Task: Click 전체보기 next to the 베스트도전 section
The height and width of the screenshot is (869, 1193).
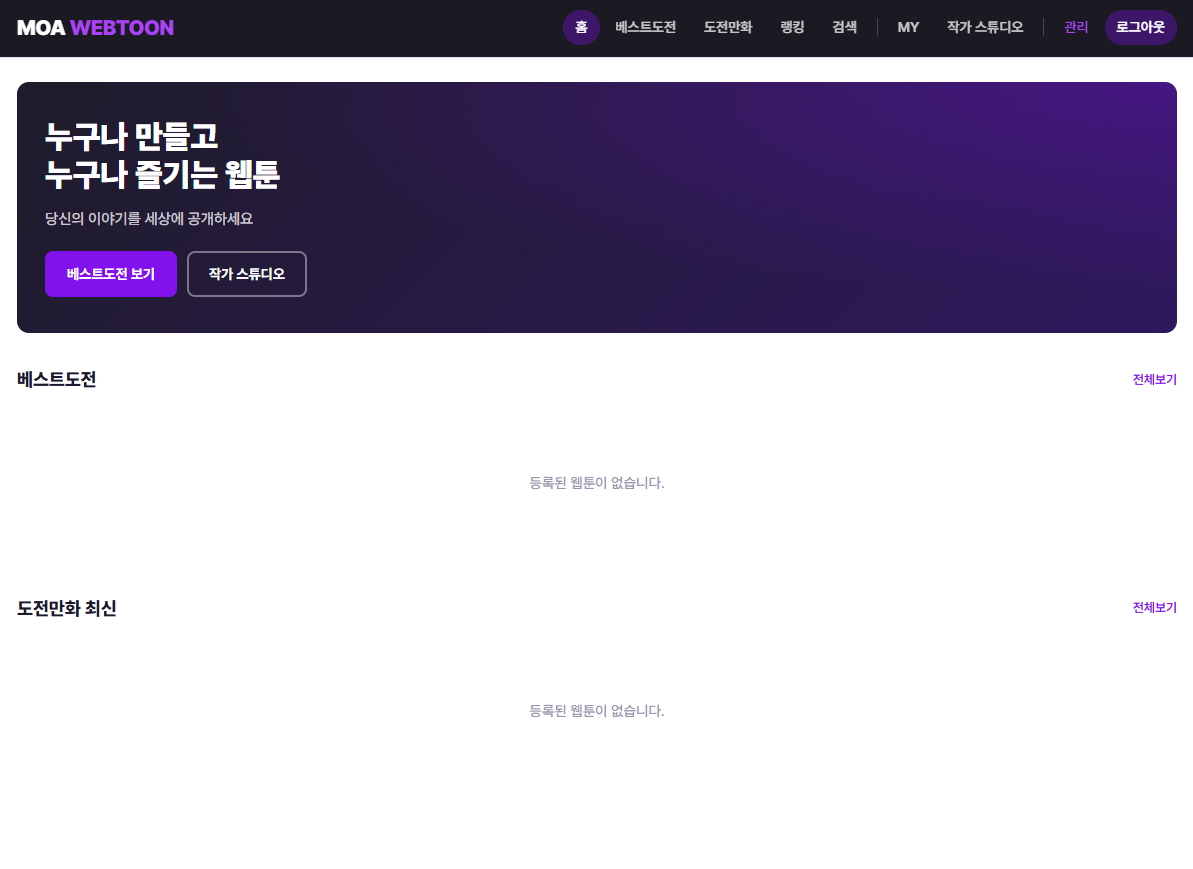Action: 1154,380
